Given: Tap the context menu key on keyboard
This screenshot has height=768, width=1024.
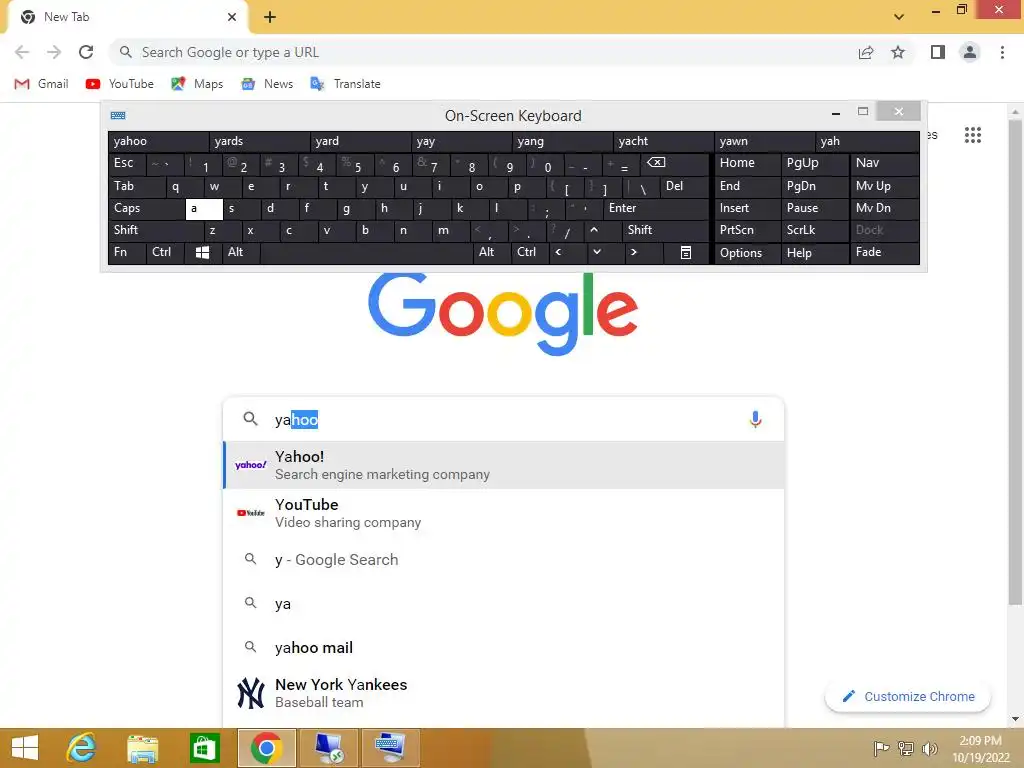Looking at the screenshot, I should (686, 252).
